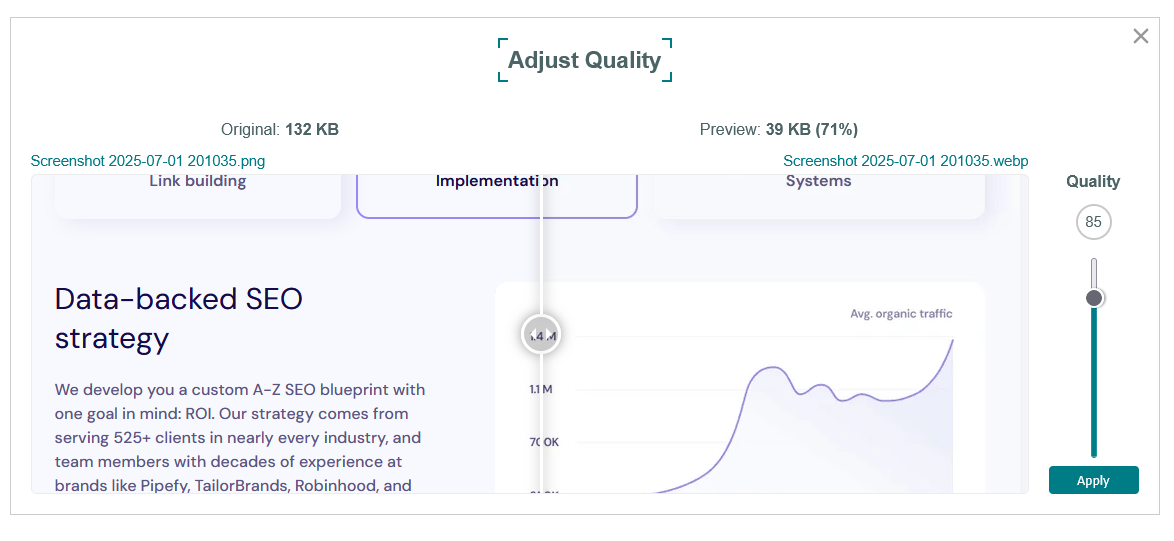The width and height of the screenshot is (1174, 541).
Task: Click the Implementation tab in the preview image
Action: [x=496, y=196]
